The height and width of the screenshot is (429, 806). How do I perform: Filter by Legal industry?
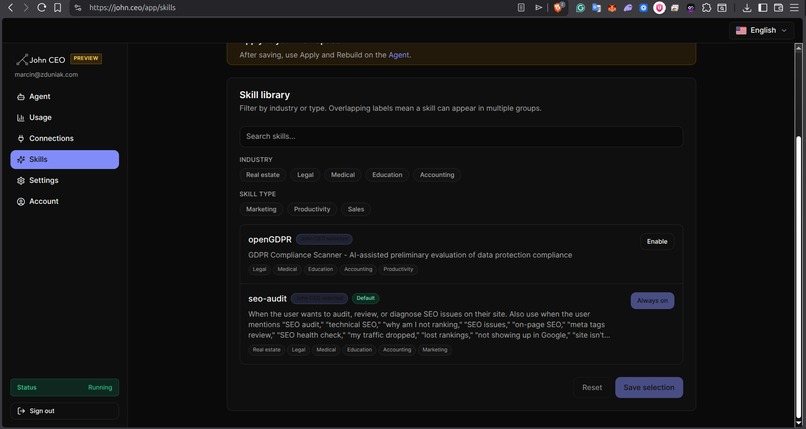(x=305, y=175)
